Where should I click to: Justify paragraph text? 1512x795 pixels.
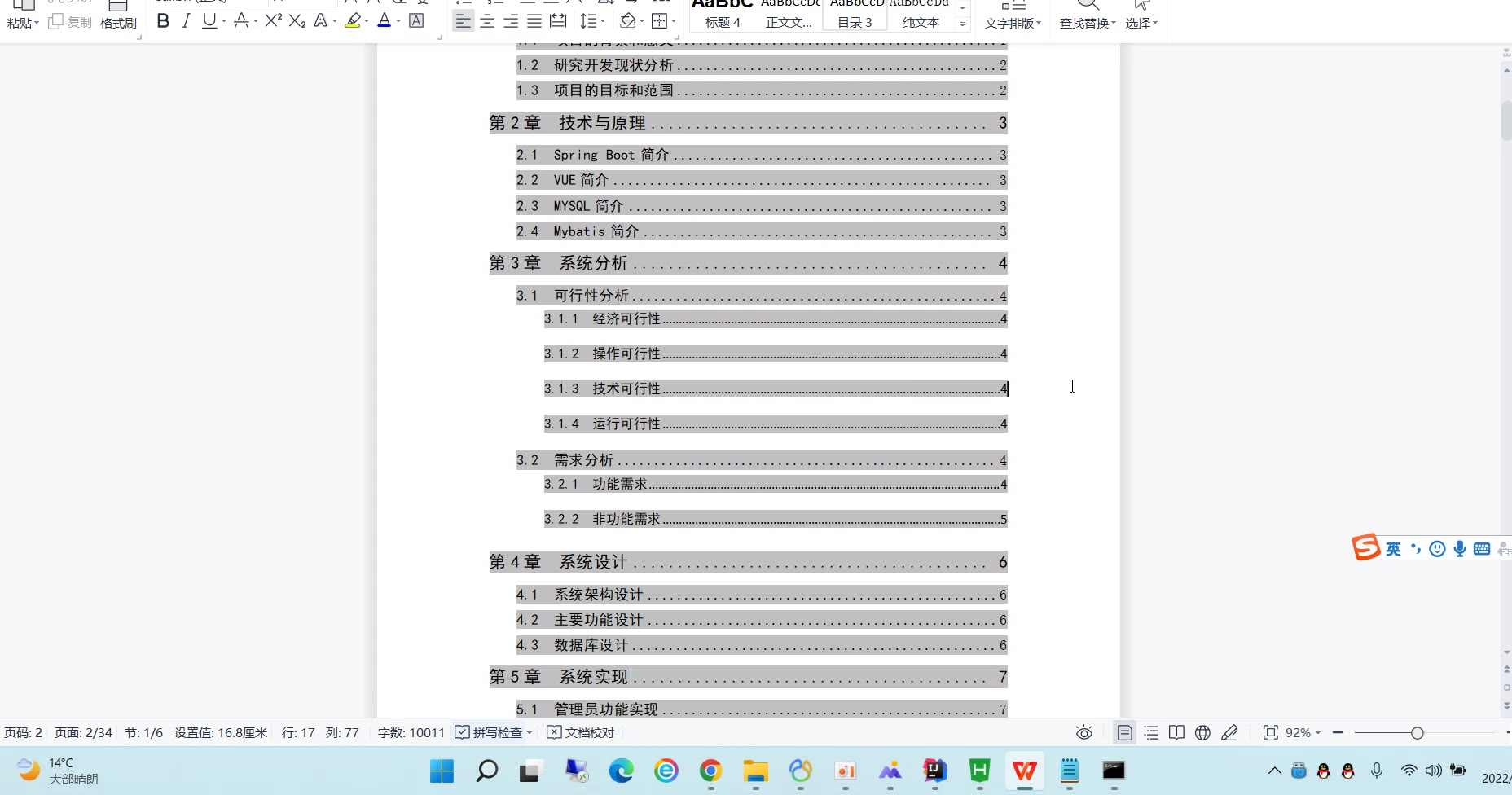click(x=534, y=21)
